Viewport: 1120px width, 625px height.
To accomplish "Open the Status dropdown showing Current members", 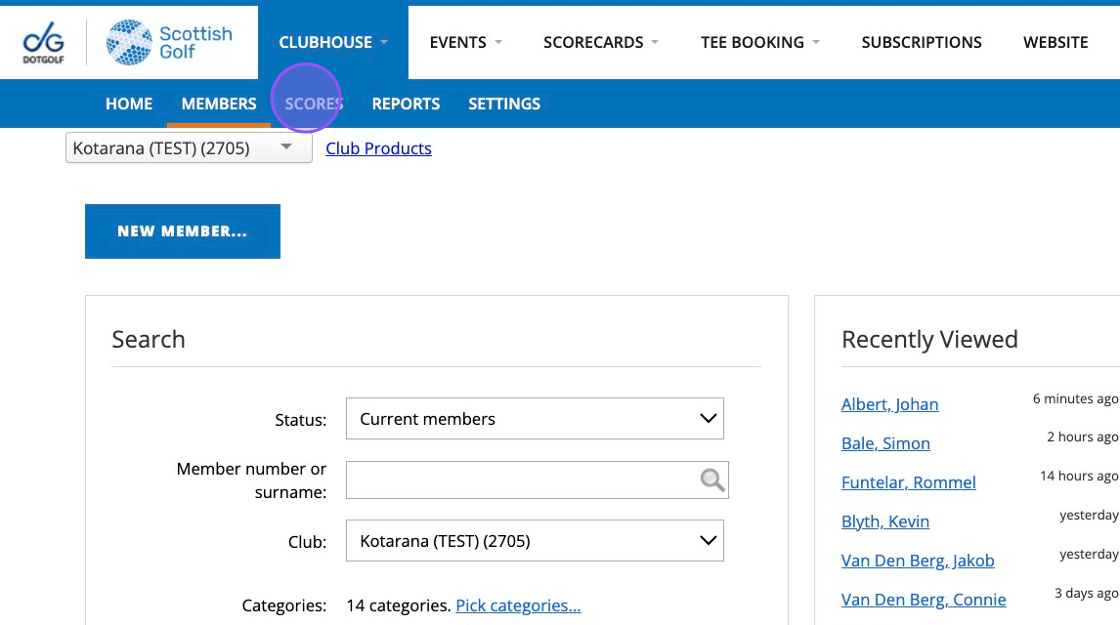I will [534, 419].
